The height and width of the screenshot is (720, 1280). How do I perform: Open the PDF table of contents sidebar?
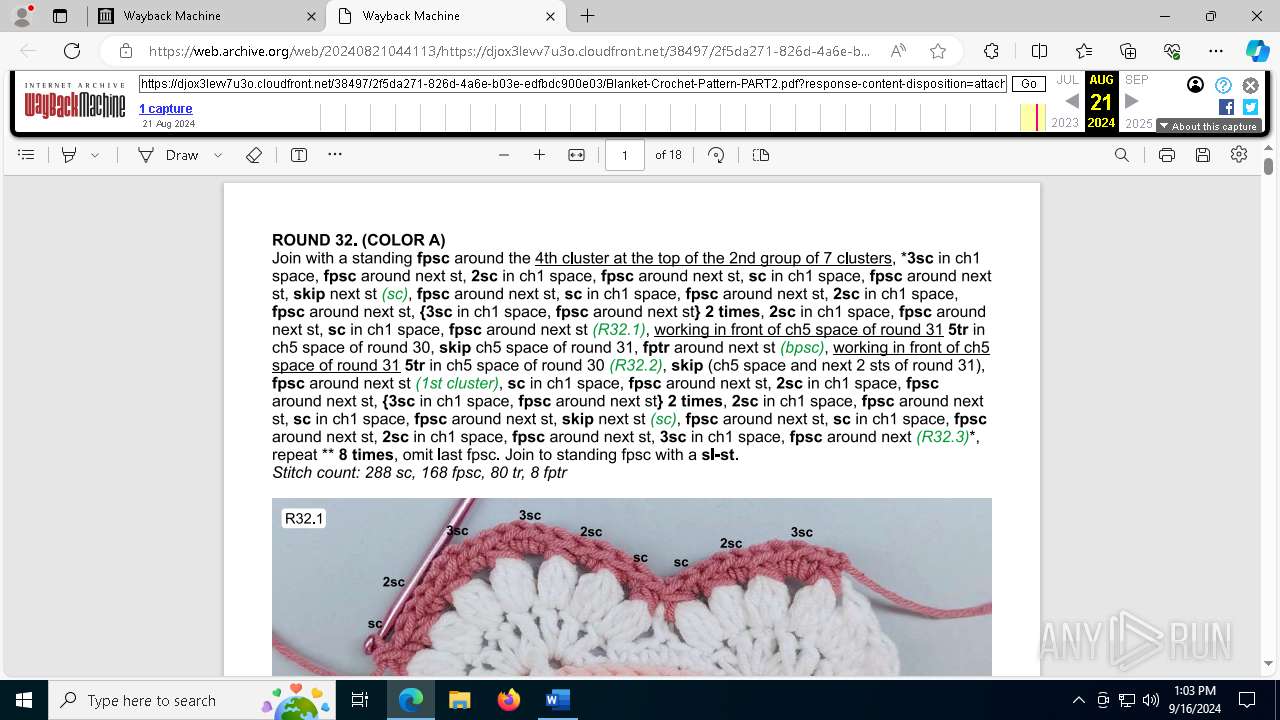pos(26,155)
